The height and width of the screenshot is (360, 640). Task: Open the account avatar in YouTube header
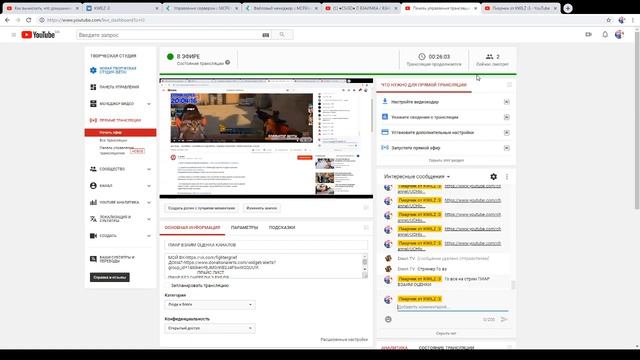coord(619,35)
